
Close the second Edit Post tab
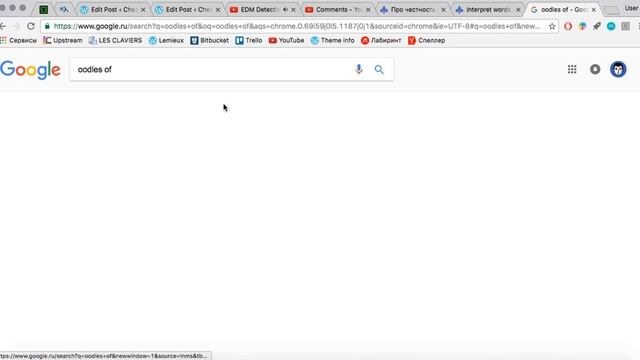(x=218, y=9)
